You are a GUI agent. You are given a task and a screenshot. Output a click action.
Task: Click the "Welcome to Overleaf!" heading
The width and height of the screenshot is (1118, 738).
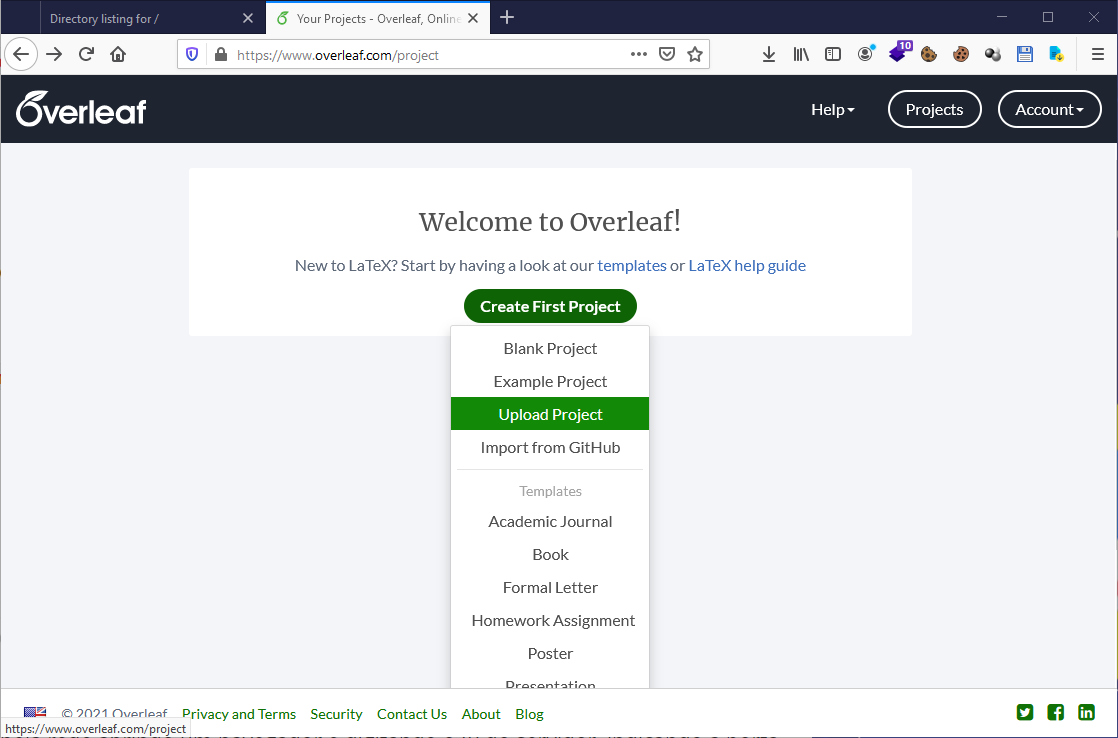coord(550,222)
